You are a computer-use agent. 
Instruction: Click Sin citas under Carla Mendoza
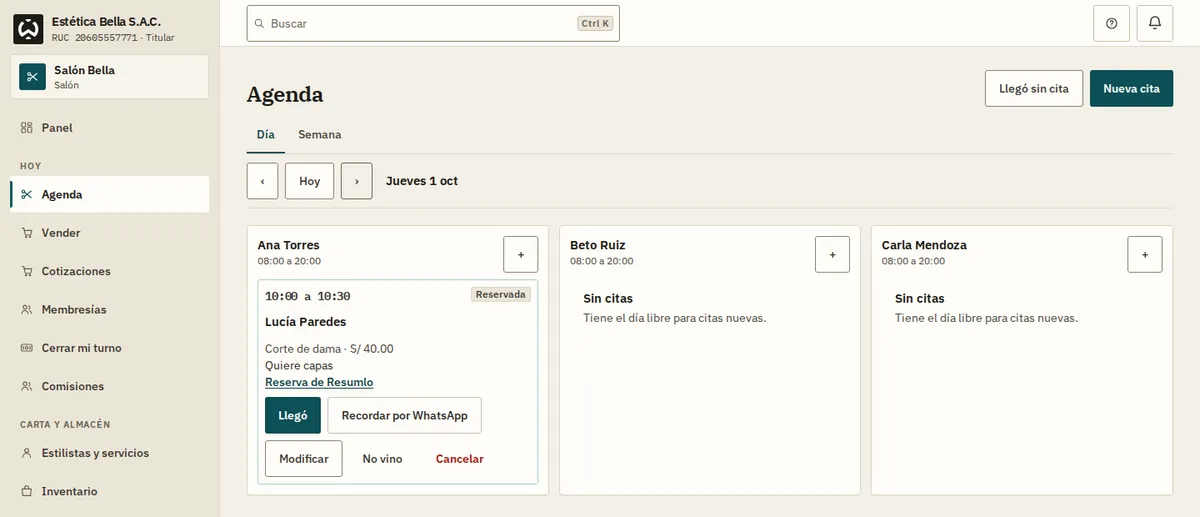pyautogui.click(x=920, y=298)
